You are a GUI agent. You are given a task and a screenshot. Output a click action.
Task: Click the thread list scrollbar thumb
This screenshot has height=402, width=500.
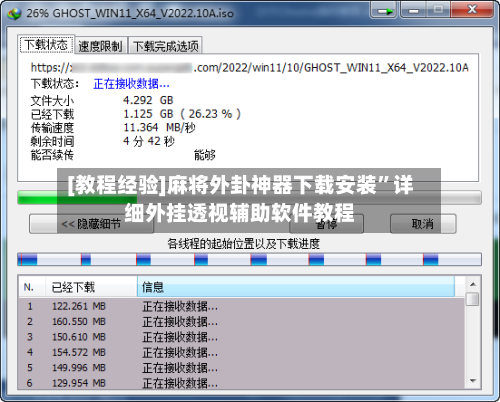click(x=472, y=299)
